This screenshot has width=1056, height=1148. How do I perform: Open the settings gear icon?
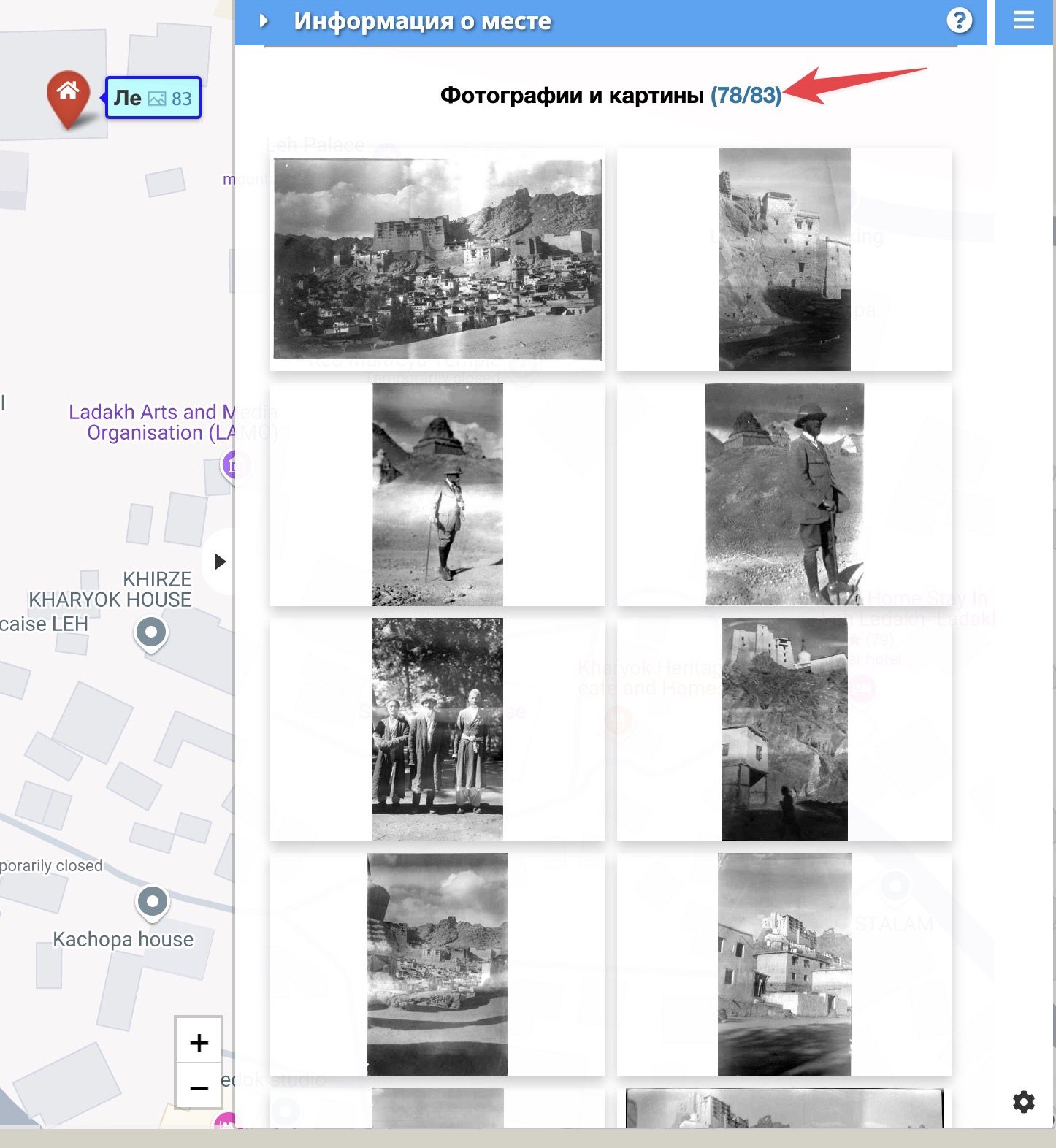pyautogui.click(x=1023, y=1101)
